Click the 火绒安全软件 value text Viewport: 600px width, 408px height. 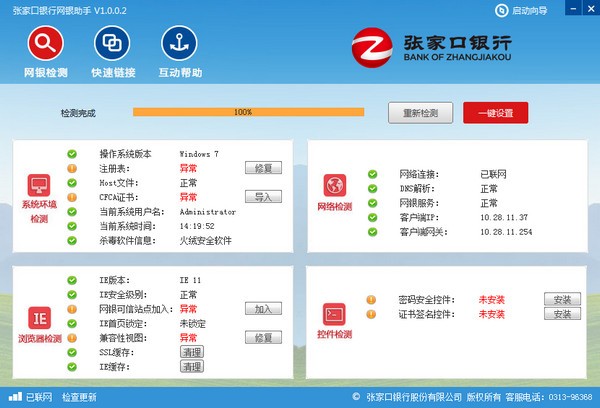[205, 241]
